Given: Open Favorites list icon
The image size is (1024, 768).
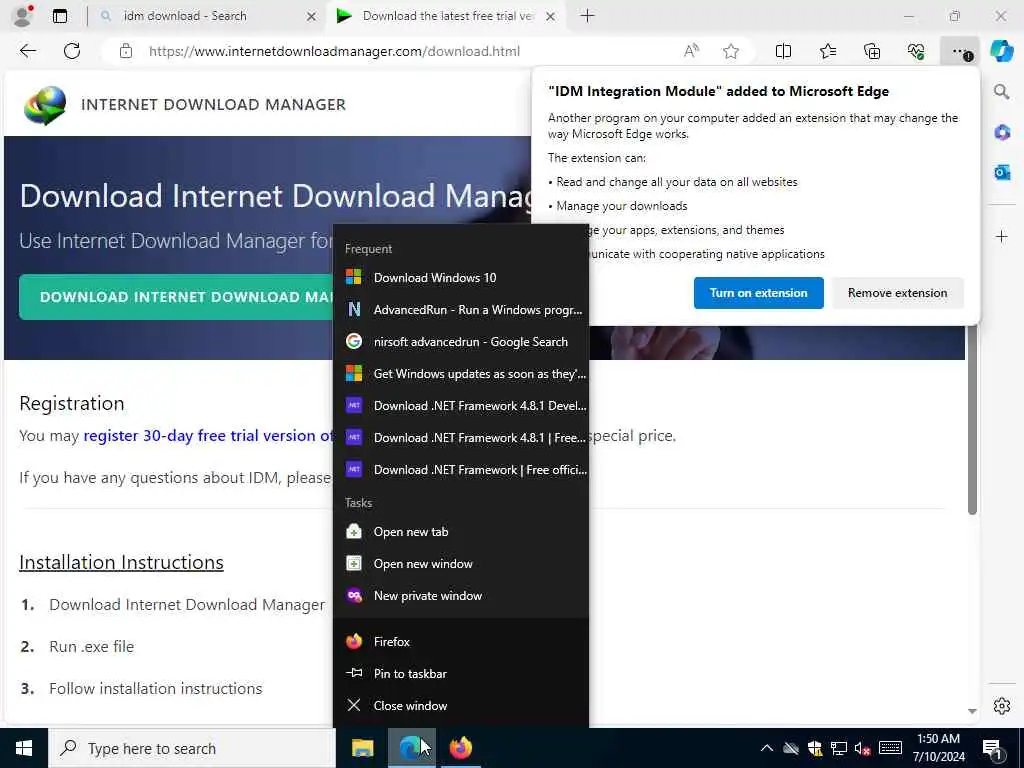Looking at the screenshot, I should point(827,51).
